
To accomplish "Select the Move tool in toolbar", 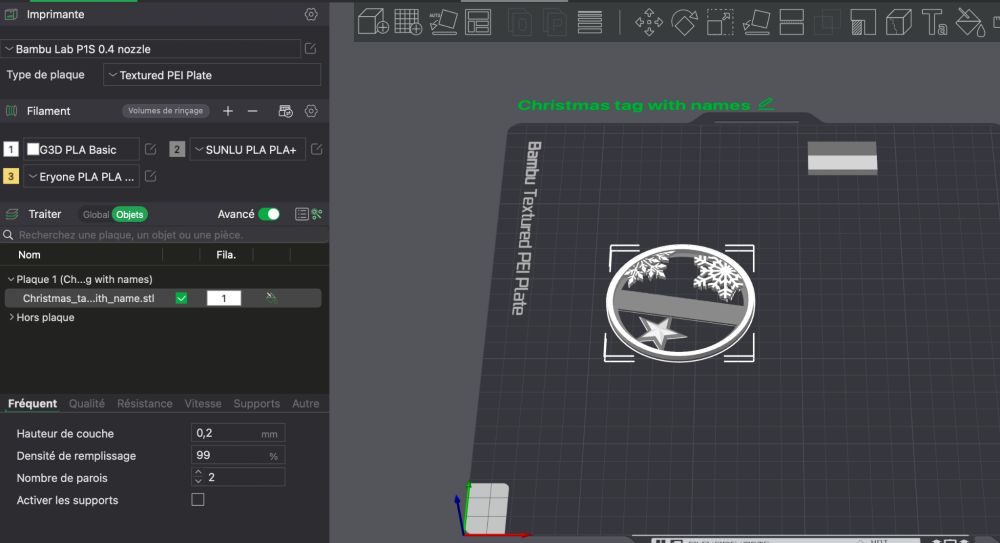I will (x=649, y=22).
